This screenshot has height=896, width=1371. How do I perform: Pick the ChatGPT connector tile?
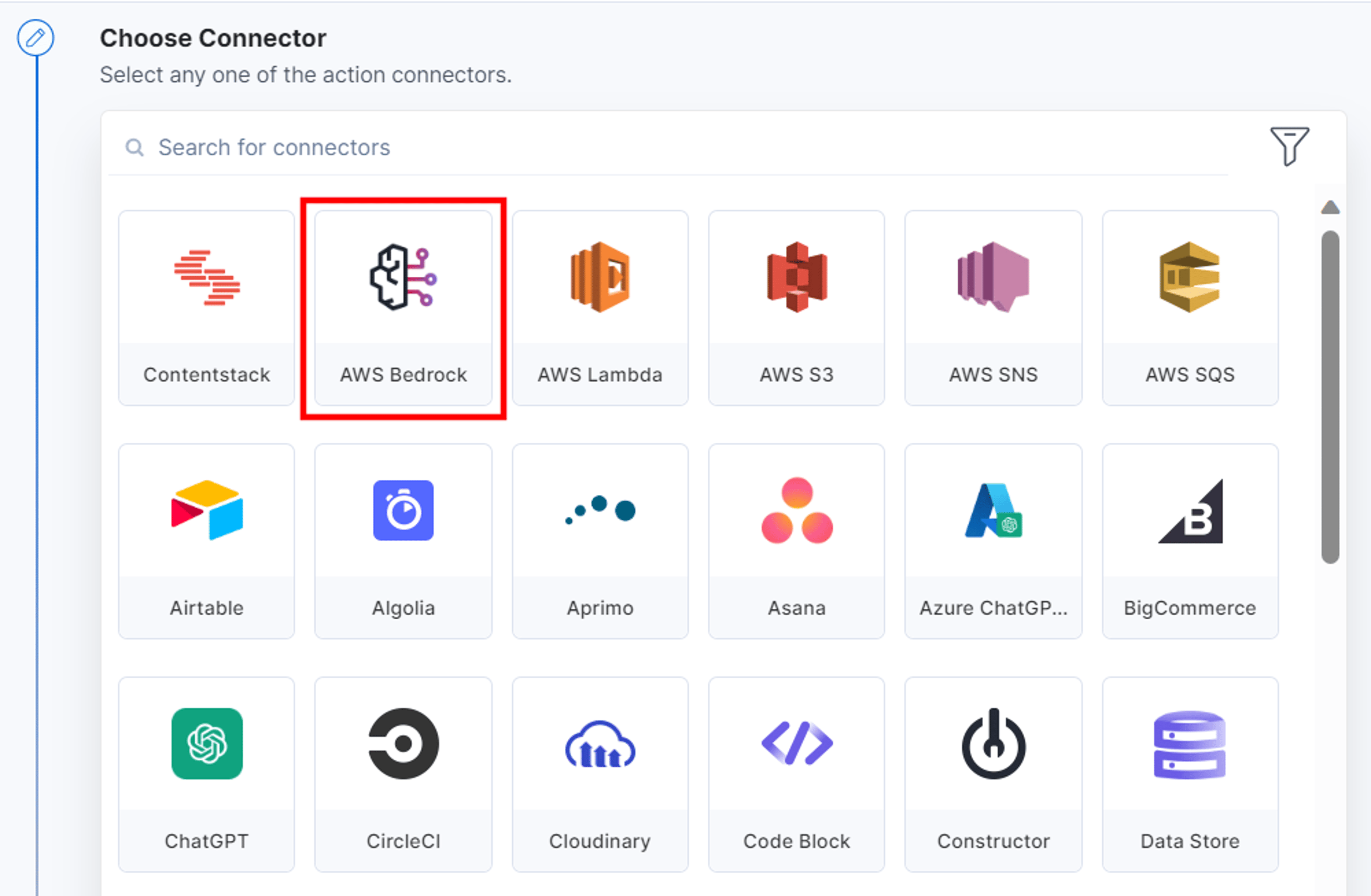(x=206, y=775)
